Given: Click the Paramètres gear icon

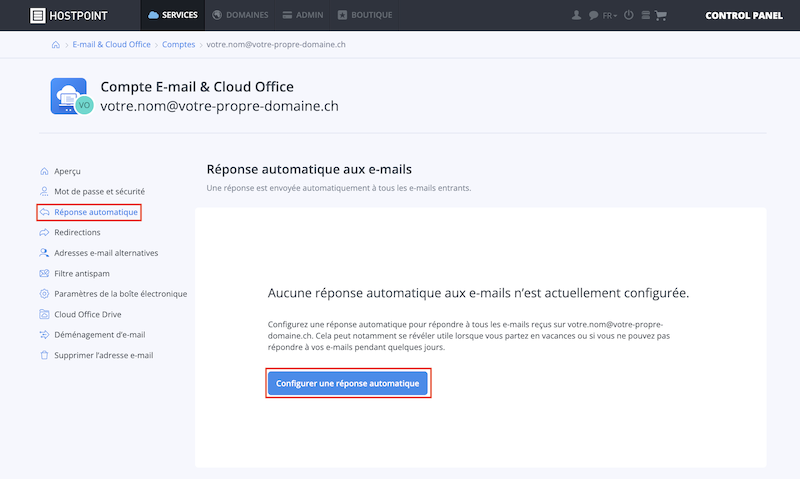Looking at the screenshot, I should [x=44, y=294].
